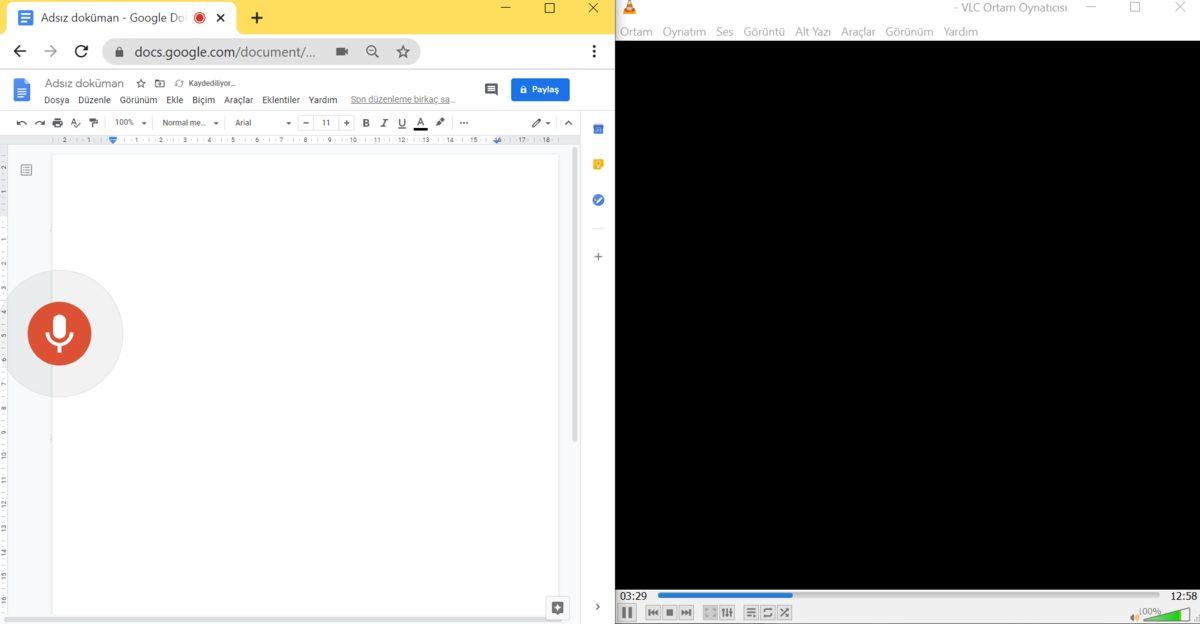Open the Eklentiler menu in Google Docs
The height and width of the screenshot is (624, 1200).
[x=281, y=100]
